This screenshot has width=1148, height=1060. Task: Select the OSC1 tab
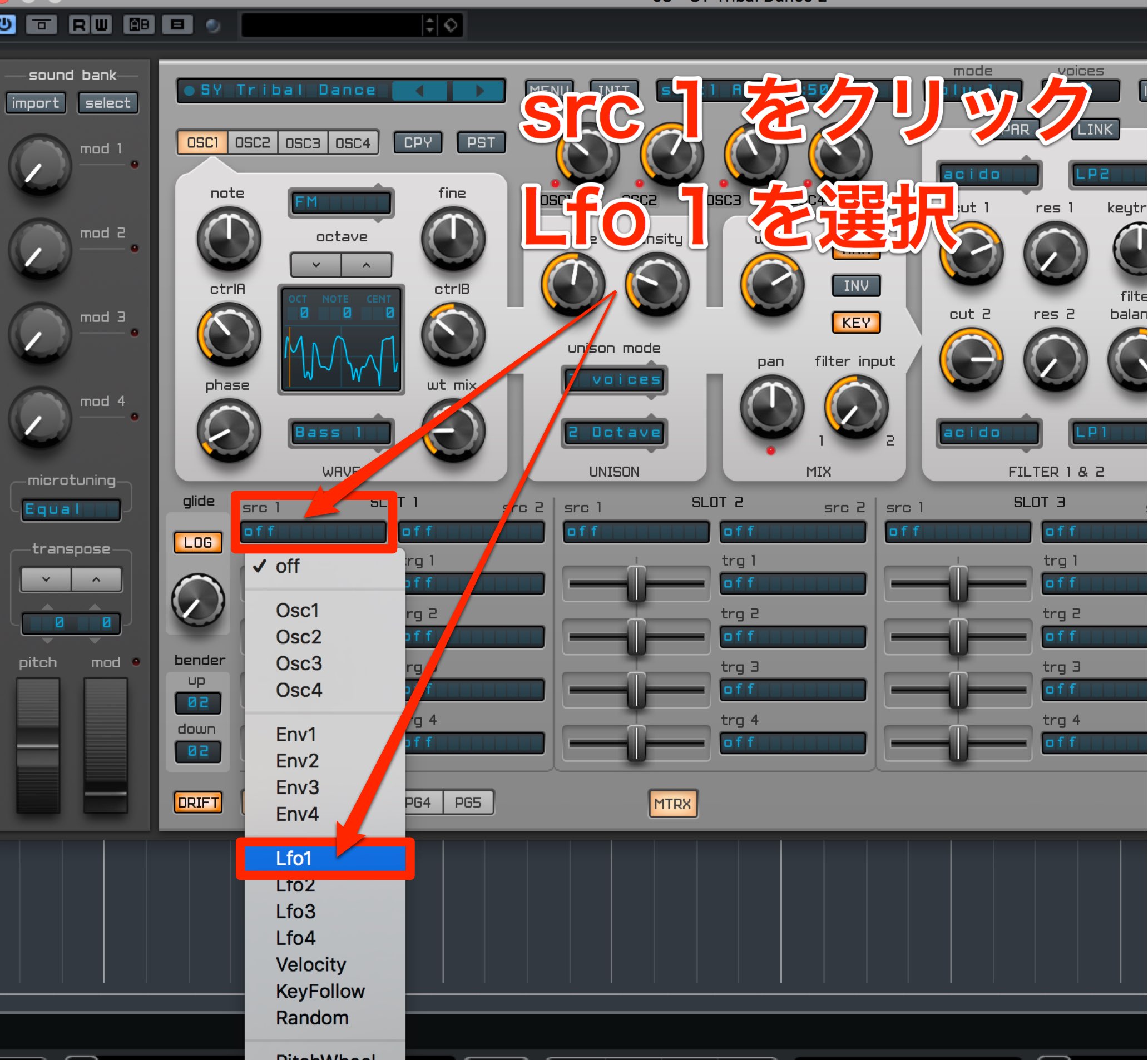[x=203, y=143]
